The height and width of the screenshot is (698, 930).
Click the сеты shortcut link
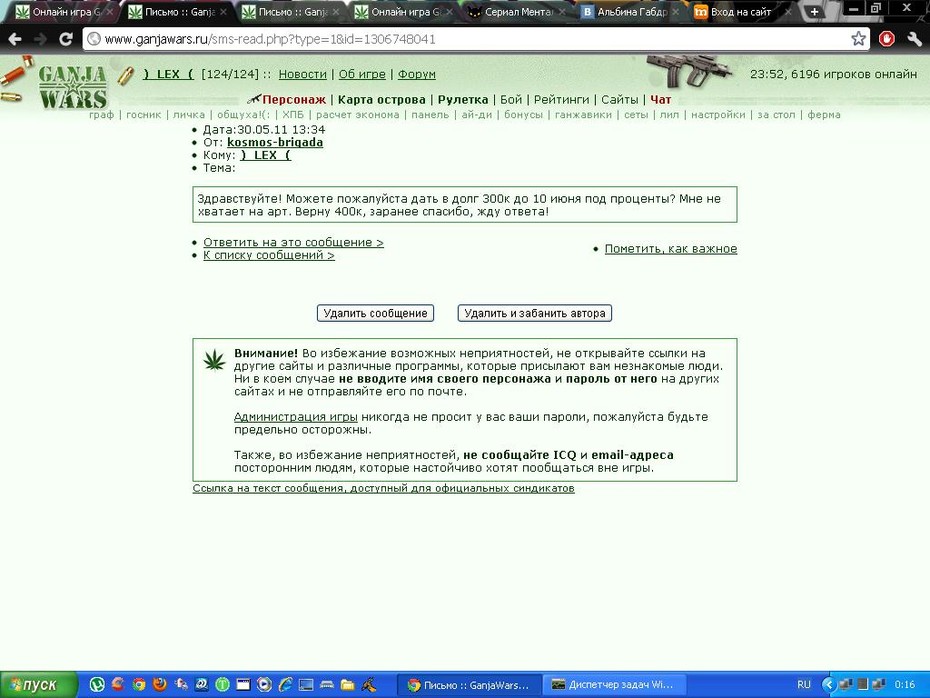coord(636,114)
